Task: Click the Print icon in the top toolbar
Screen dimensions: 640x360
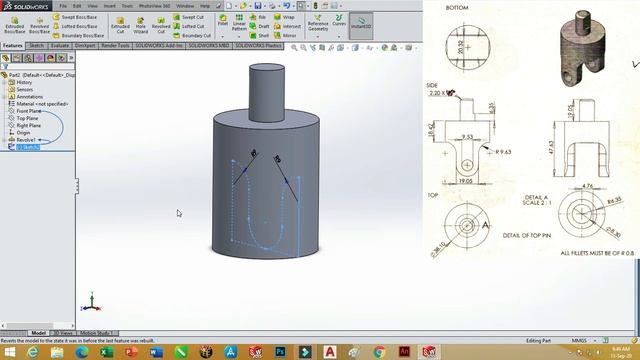Action: [272, 6]
